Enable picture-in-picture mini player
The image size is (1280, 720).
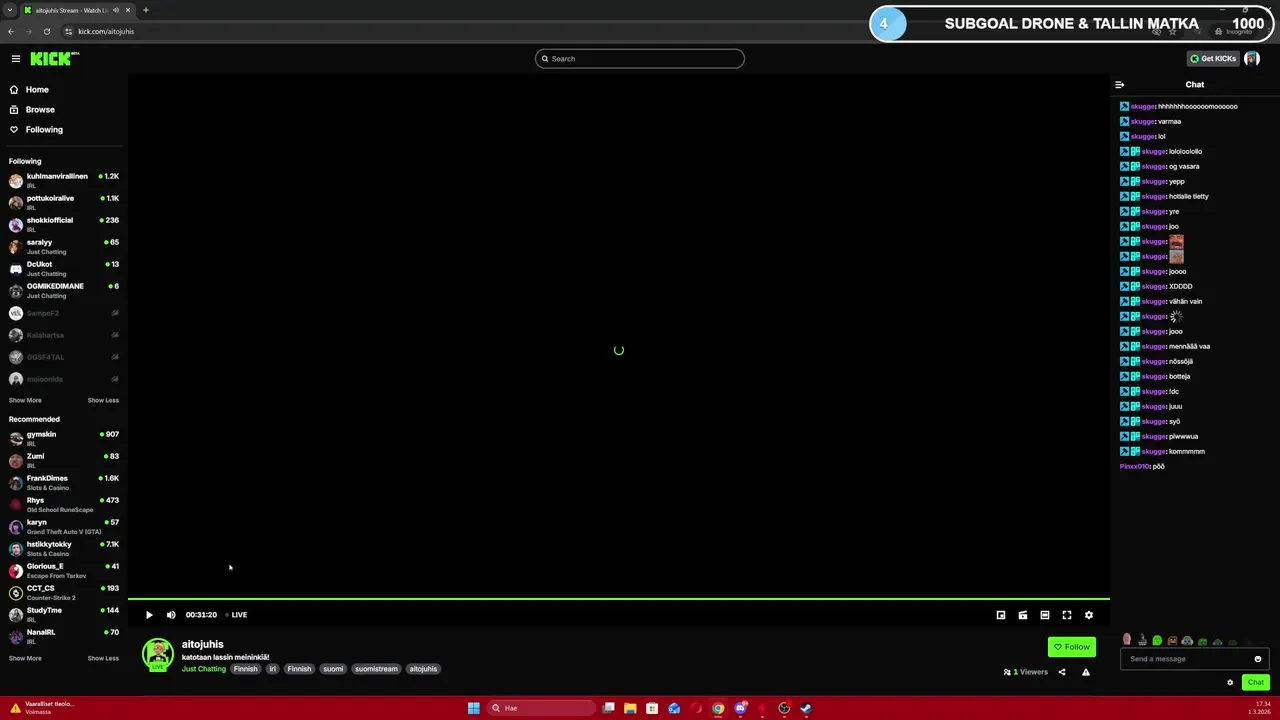coord(1001,615)
